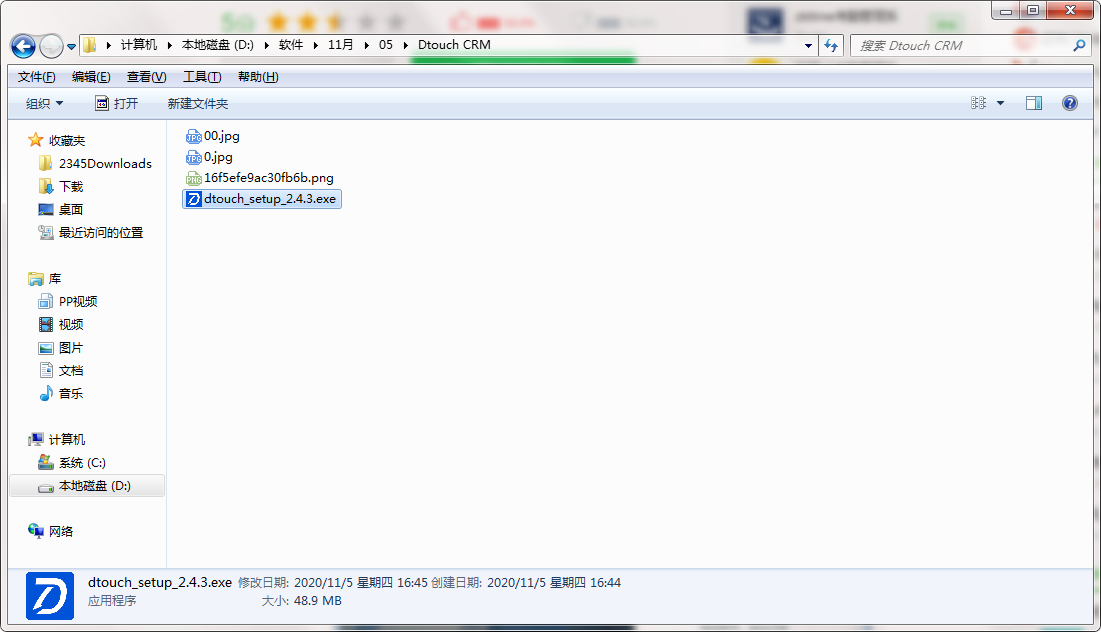The image size is (1101, 632).
Task: Click the 修改日期 value in details pane
Action: [361, 583]
